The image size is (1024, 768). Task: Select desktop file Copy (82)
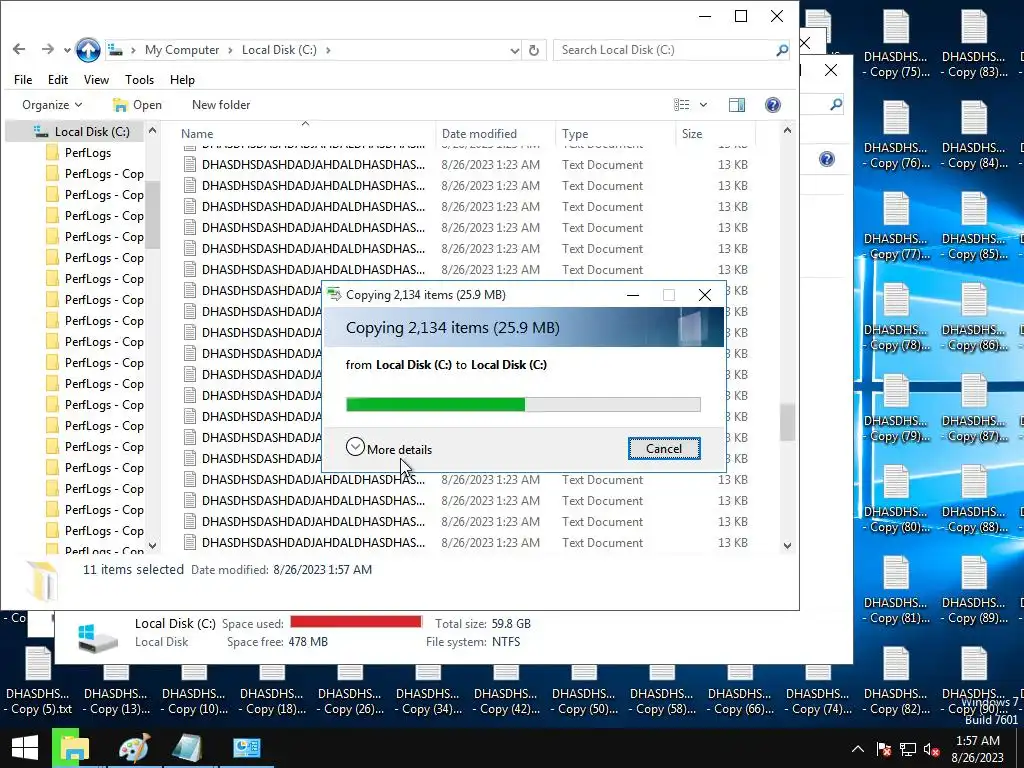896,681
